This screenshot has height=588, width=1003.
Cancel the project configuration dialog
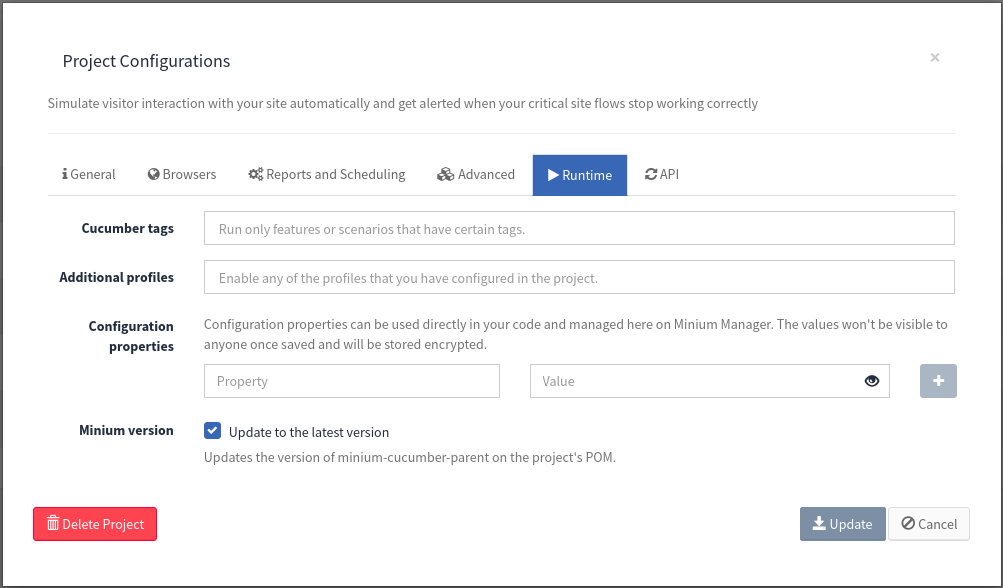[x=929, y=524]
